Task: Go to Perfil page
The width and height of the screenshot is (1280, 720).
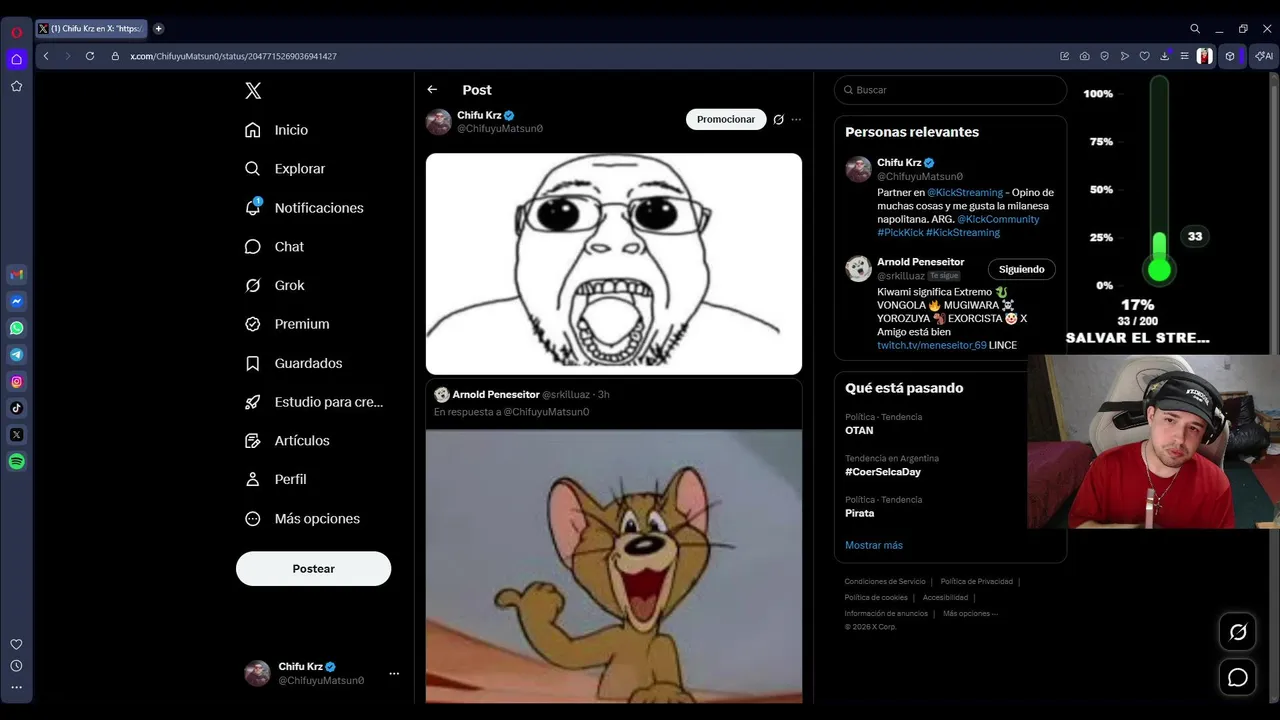Action: (x=276, y=480)
